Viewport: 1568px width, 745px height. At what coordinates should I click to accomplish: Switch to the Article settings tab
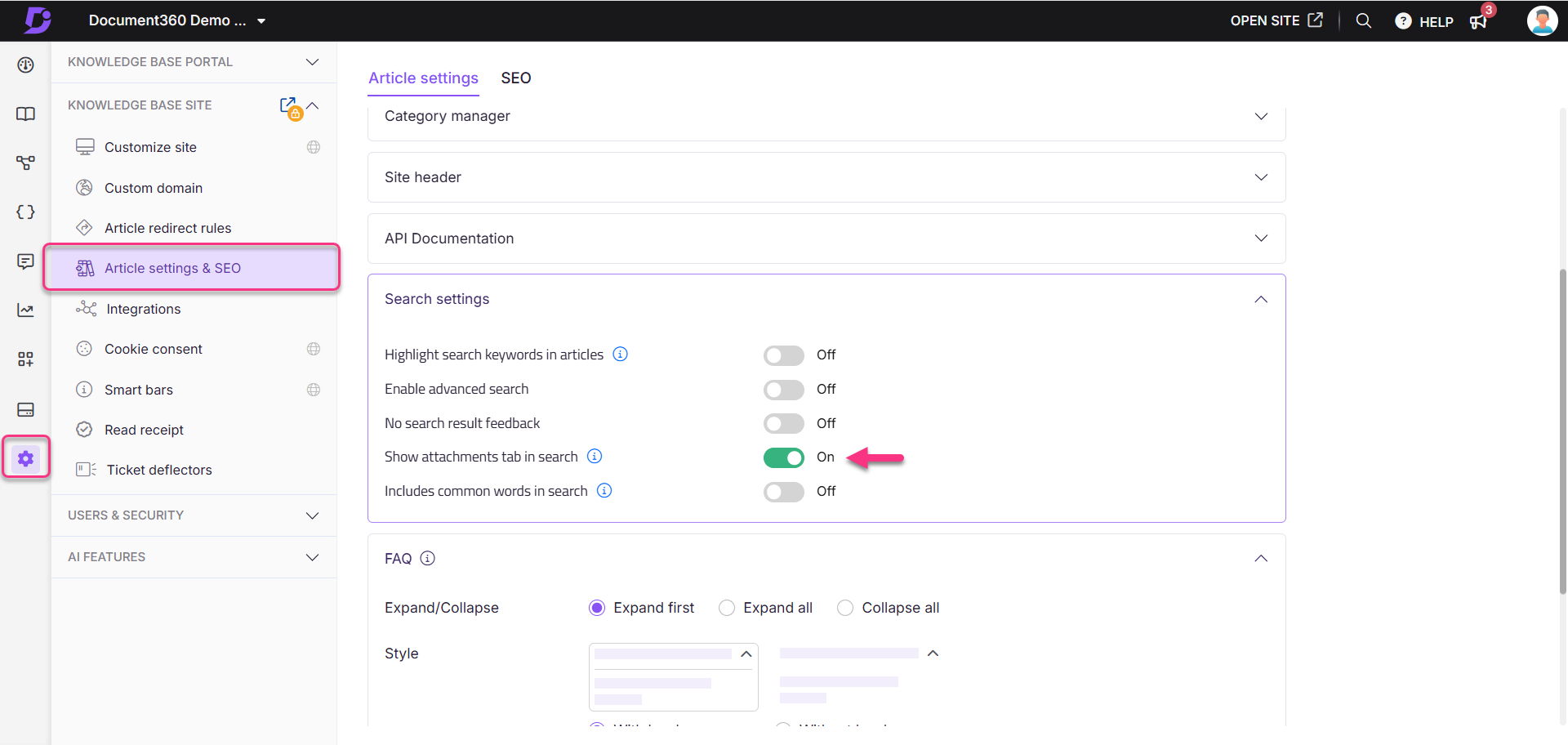[423, 78]
